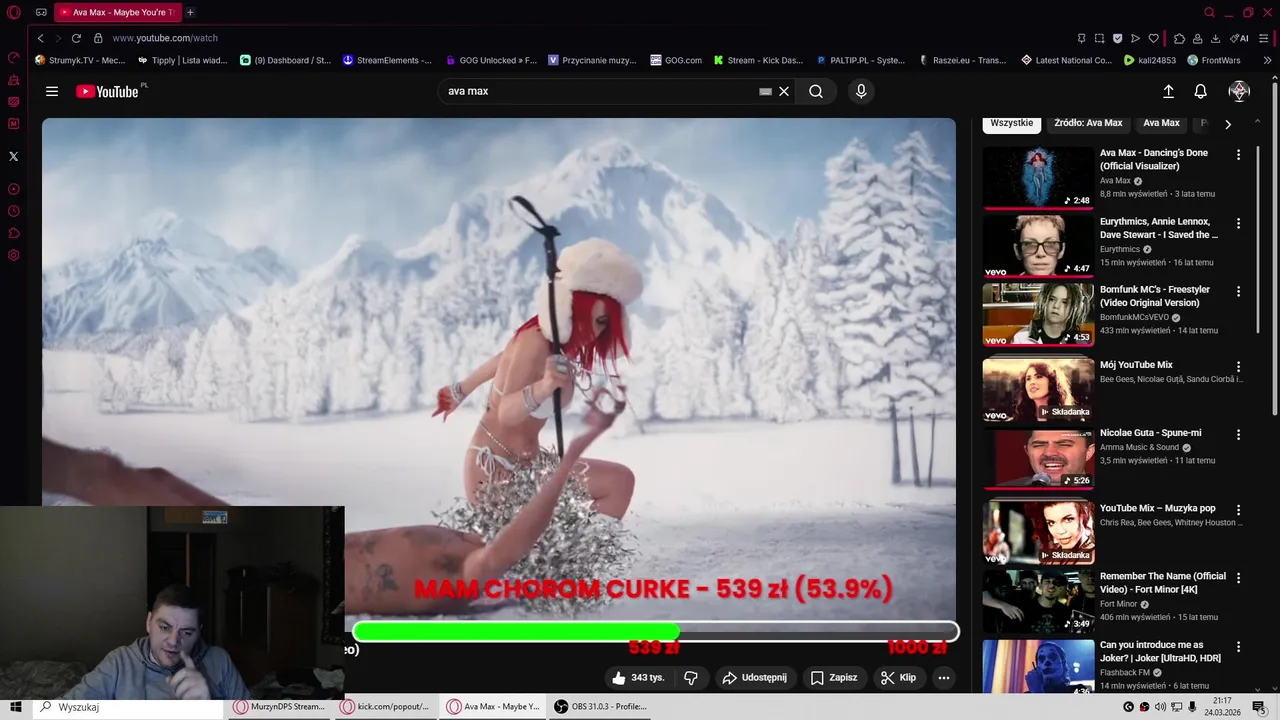The height and width of the screenshot is (720, 1280).
Task: Open the X Twitter sidebar panel
Action: pyautogui.click(x=14, y=156)
